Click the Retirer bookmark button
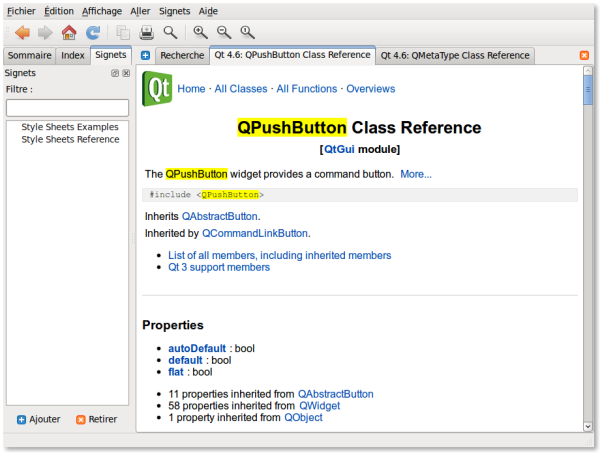Viewport: 600px width, 453px height. pyautogui.click(x=96, y=419)
